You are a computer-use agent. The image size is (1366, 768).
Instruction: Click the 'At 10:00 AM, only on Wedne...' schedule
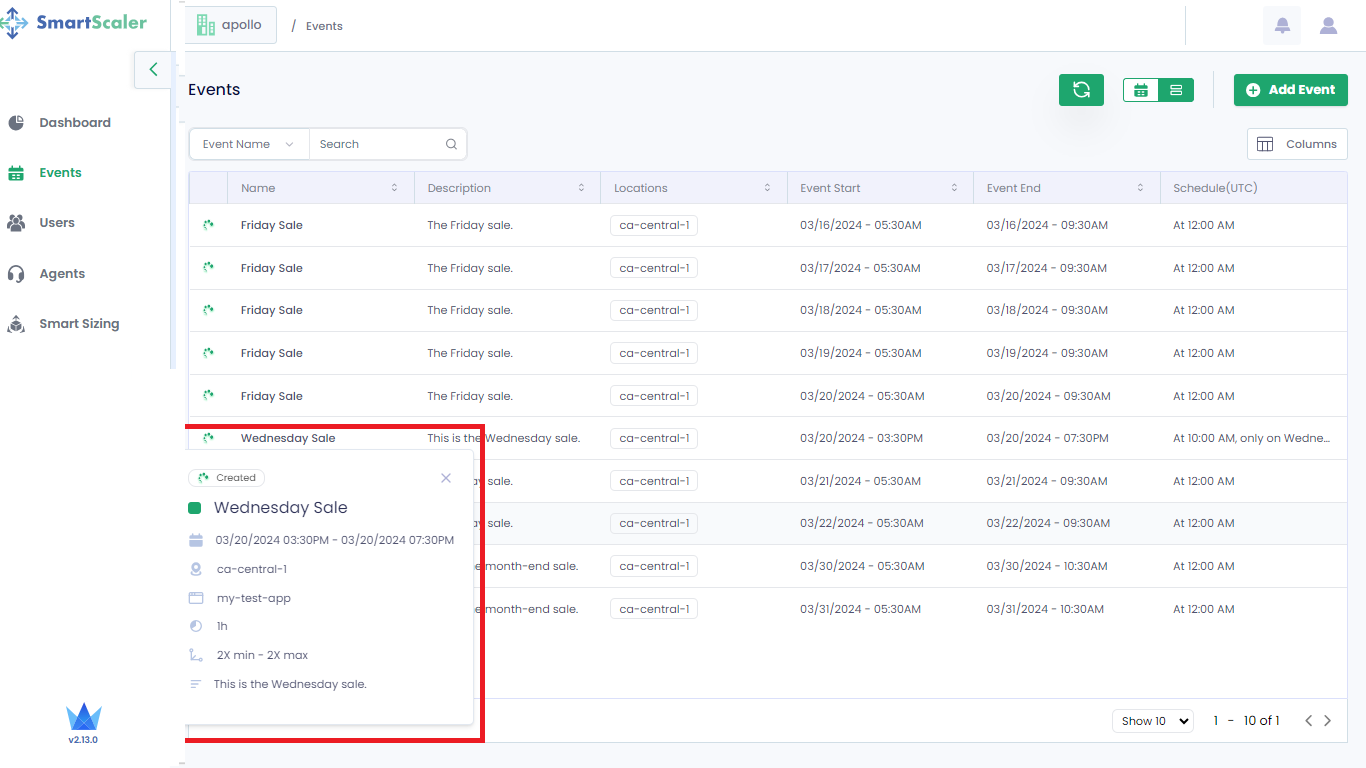1252,438
